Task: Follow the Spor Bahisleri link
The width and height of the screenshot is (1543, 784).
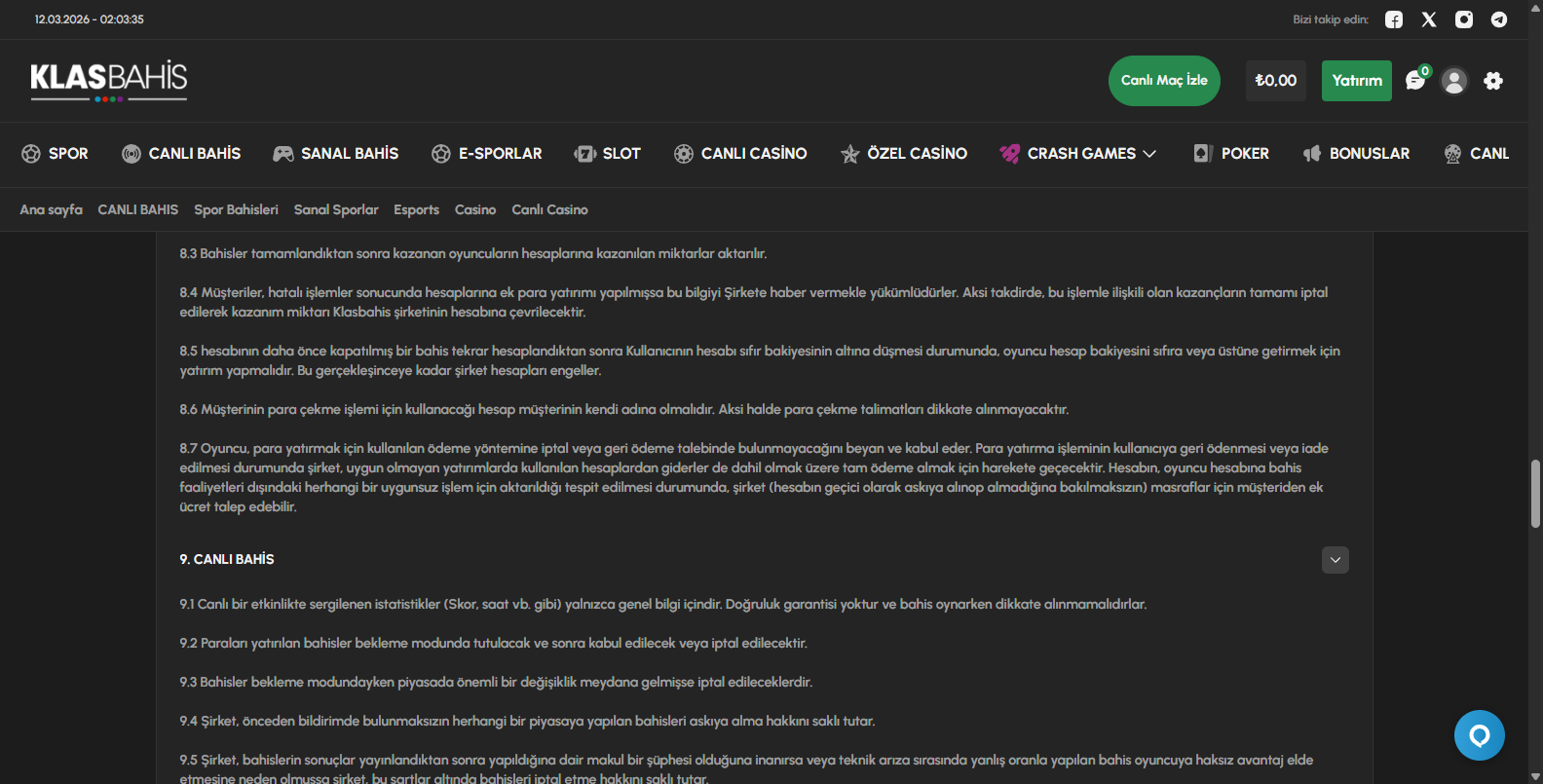Action: (x=236, y=209)
